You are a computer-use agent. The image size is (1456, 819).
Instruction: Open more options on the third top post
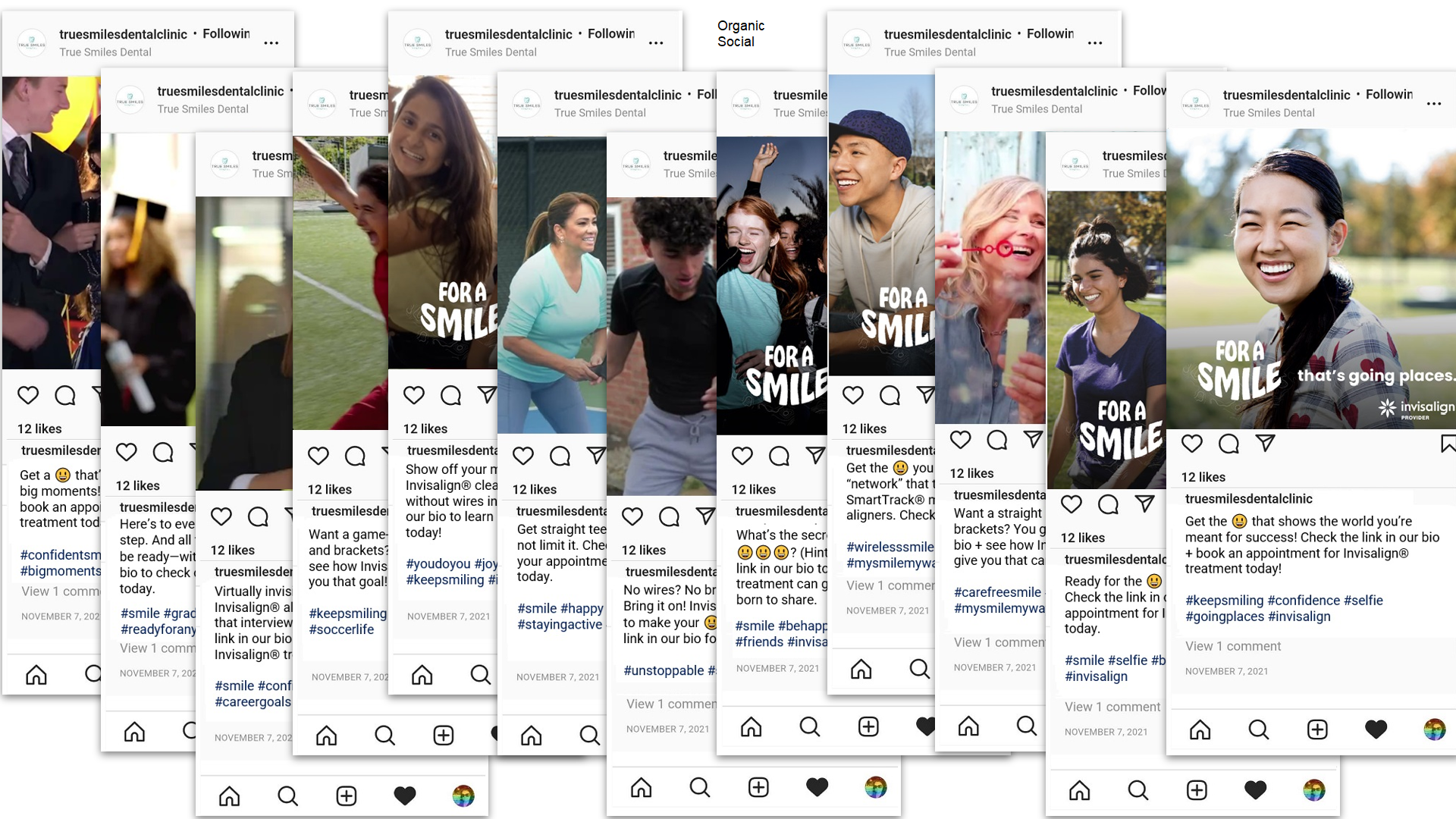tap(1094, 43)
